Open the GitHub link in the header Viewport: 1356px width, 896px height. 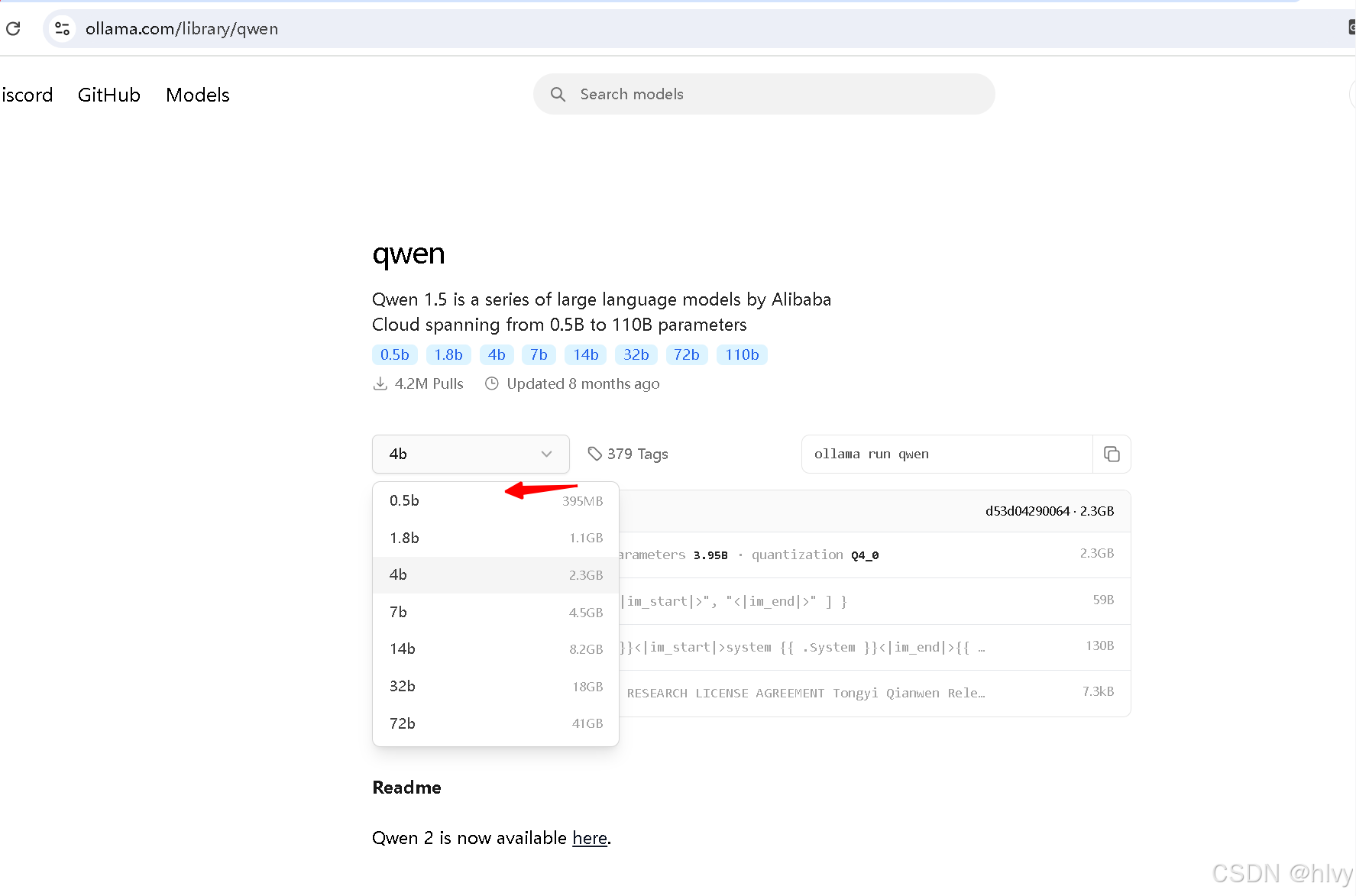coord(109,95)
